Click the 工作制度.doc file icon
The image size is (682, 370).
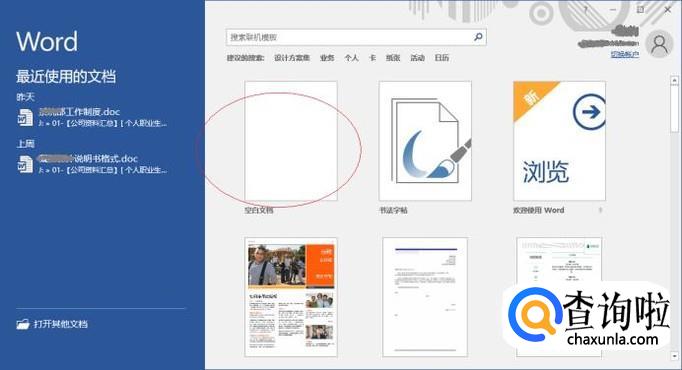[x=25, y=117]
